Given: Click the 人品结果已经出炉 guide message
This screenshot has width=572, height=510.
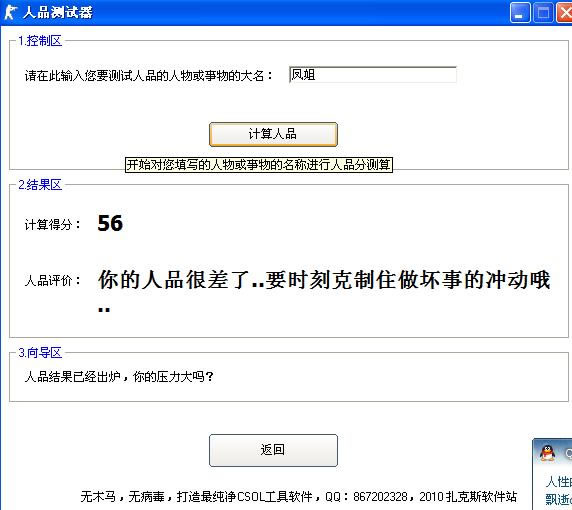Looking at the screenshot, I should (119, 377).
